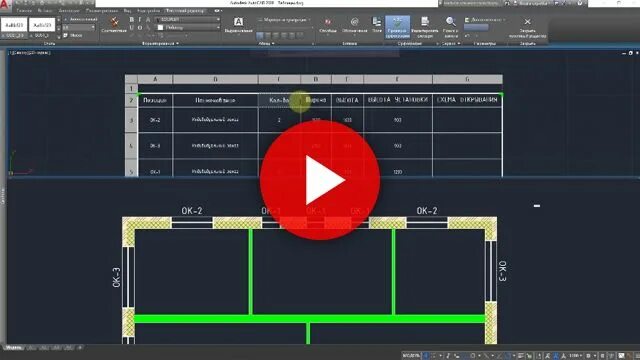The image size is (640, 360).
Task: Click the third paragraph alignment icon in Абзац panel
Action: [x=276, y=36]
